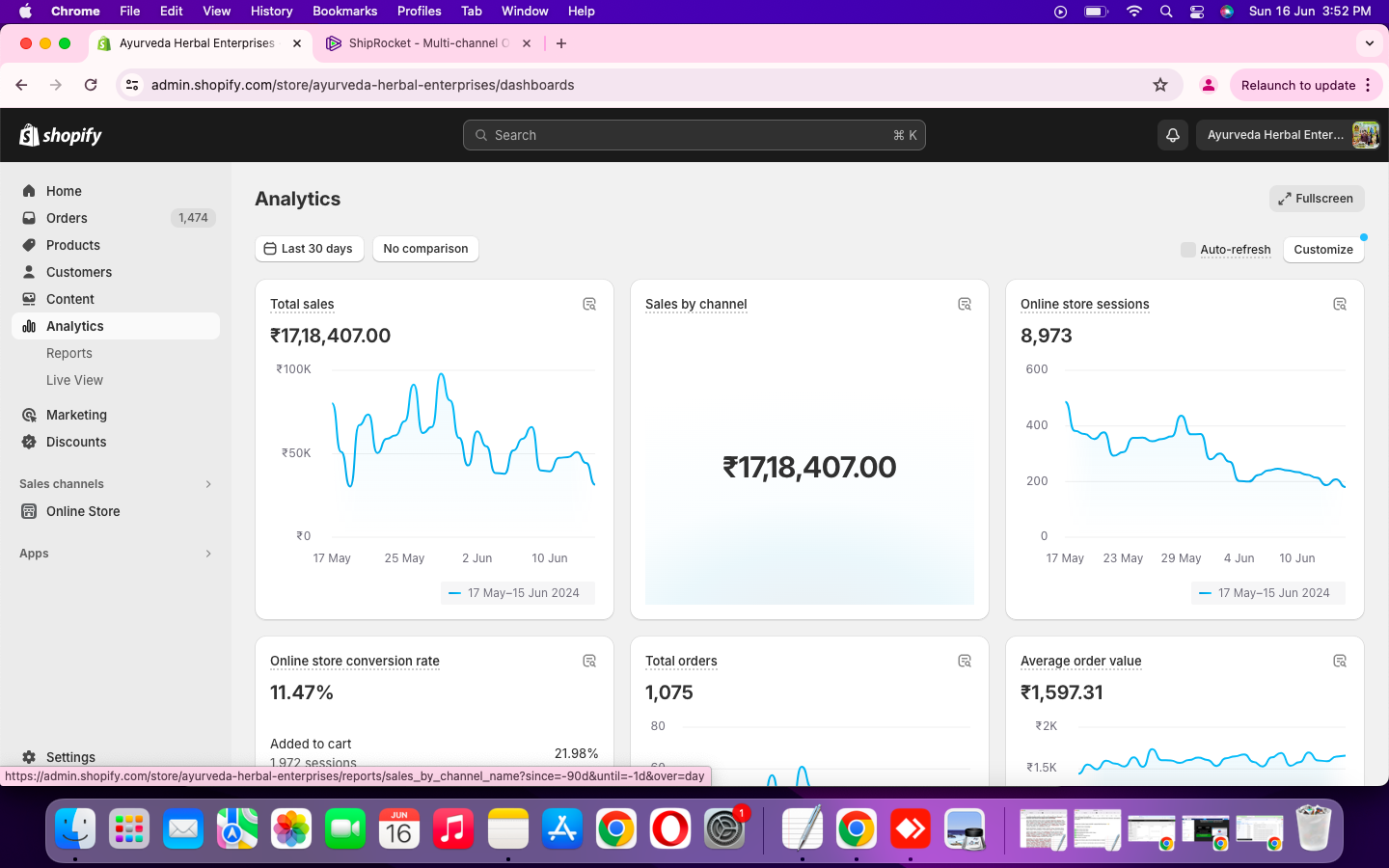Open Orders in the sidebar
The width and height of the screenshot is (1389, 868).
(67, 218)
